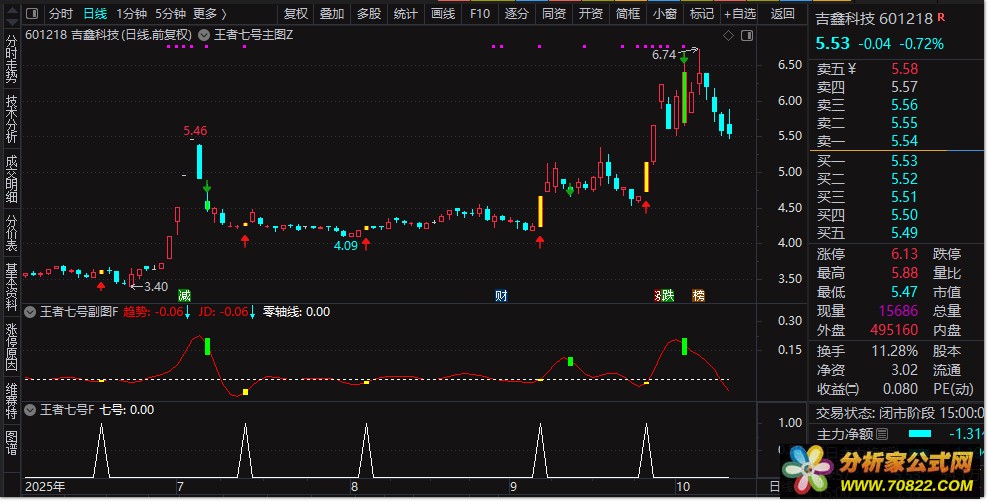Open the 维赛特 sidebar tab
The image size is (990, 502).
tap(11, 400)
